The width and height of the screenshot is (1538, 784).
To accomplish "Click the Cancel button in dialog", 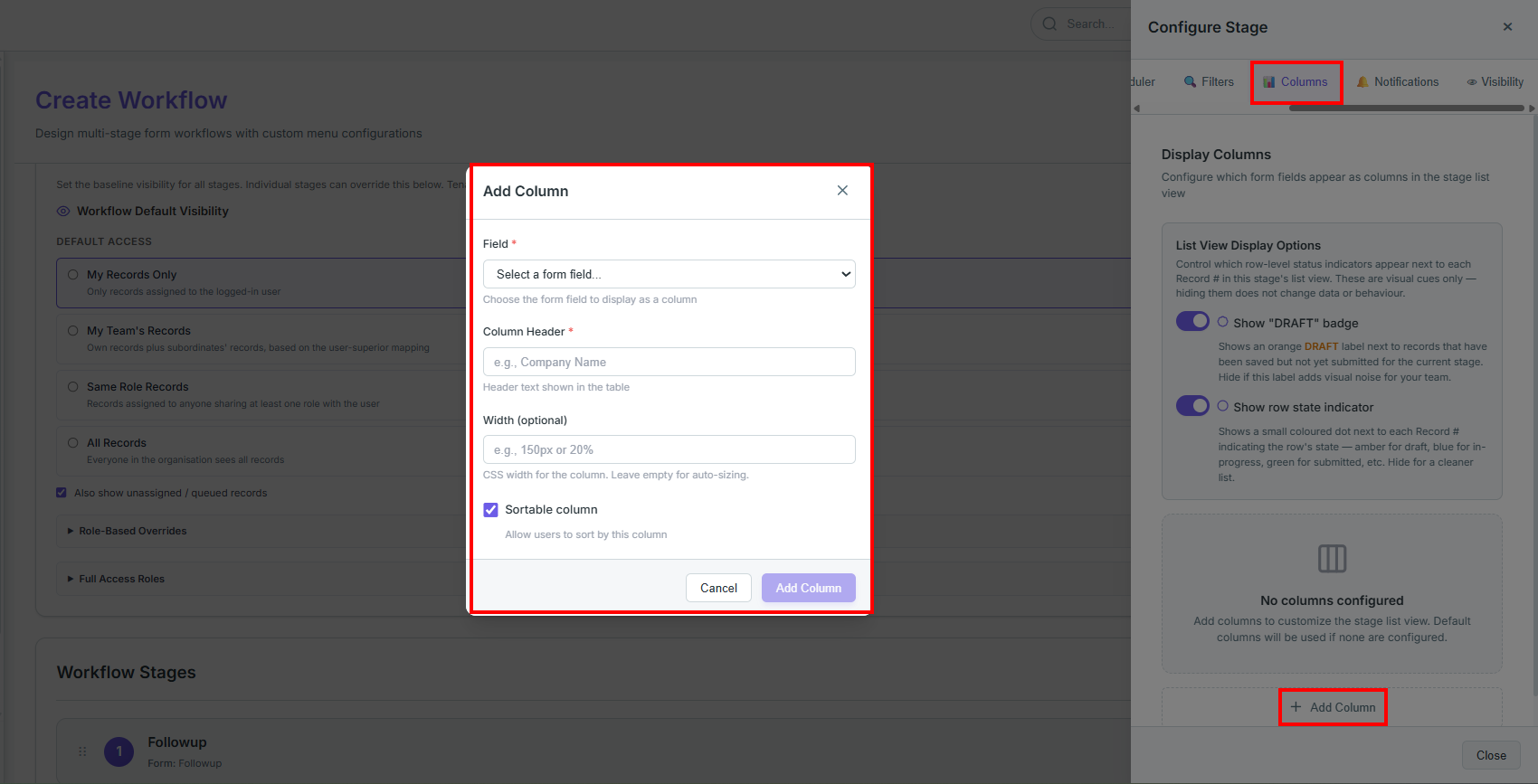I will (718, 588).
